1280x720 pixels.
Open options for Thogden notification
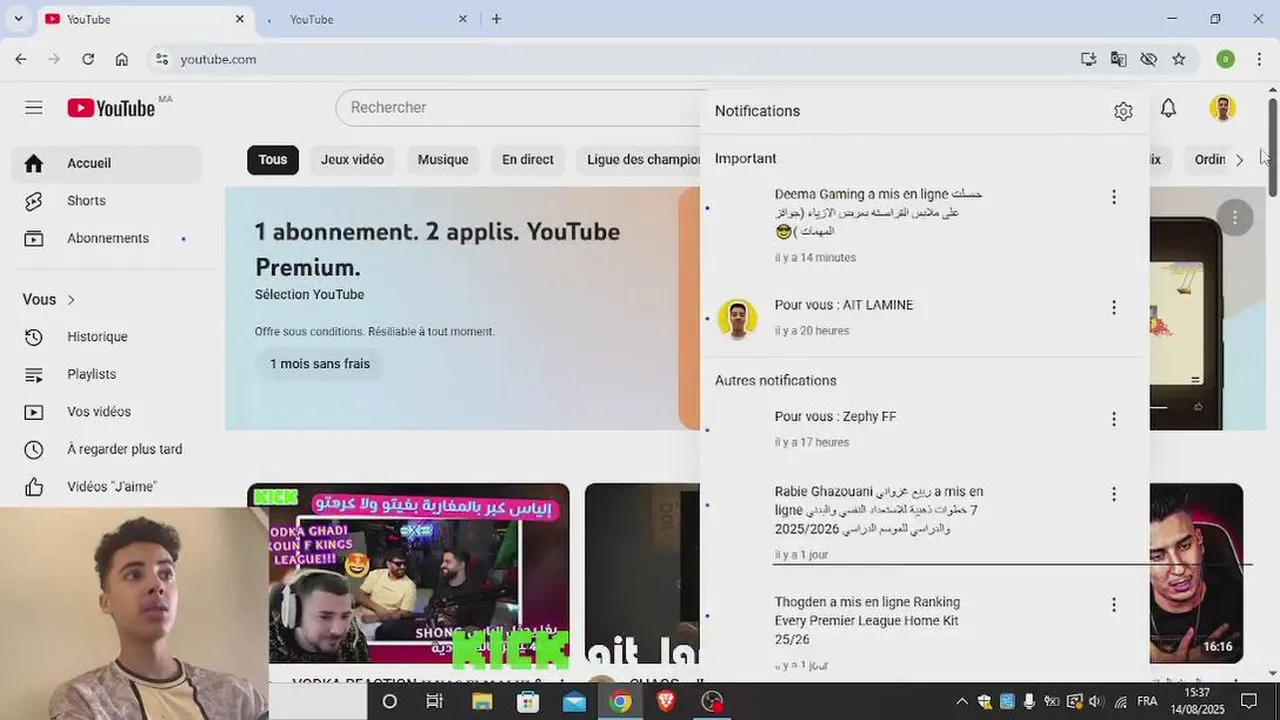(1114, 605)
